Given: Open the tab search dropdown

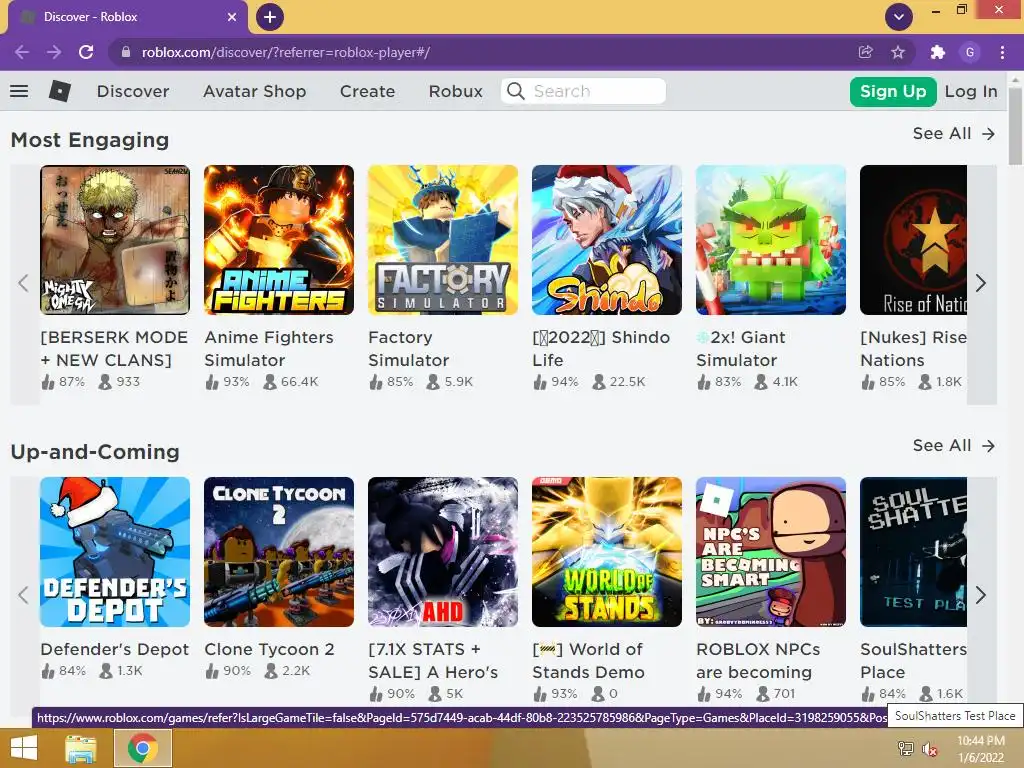Looking at the screenshot, I should (x=899, y=17).
